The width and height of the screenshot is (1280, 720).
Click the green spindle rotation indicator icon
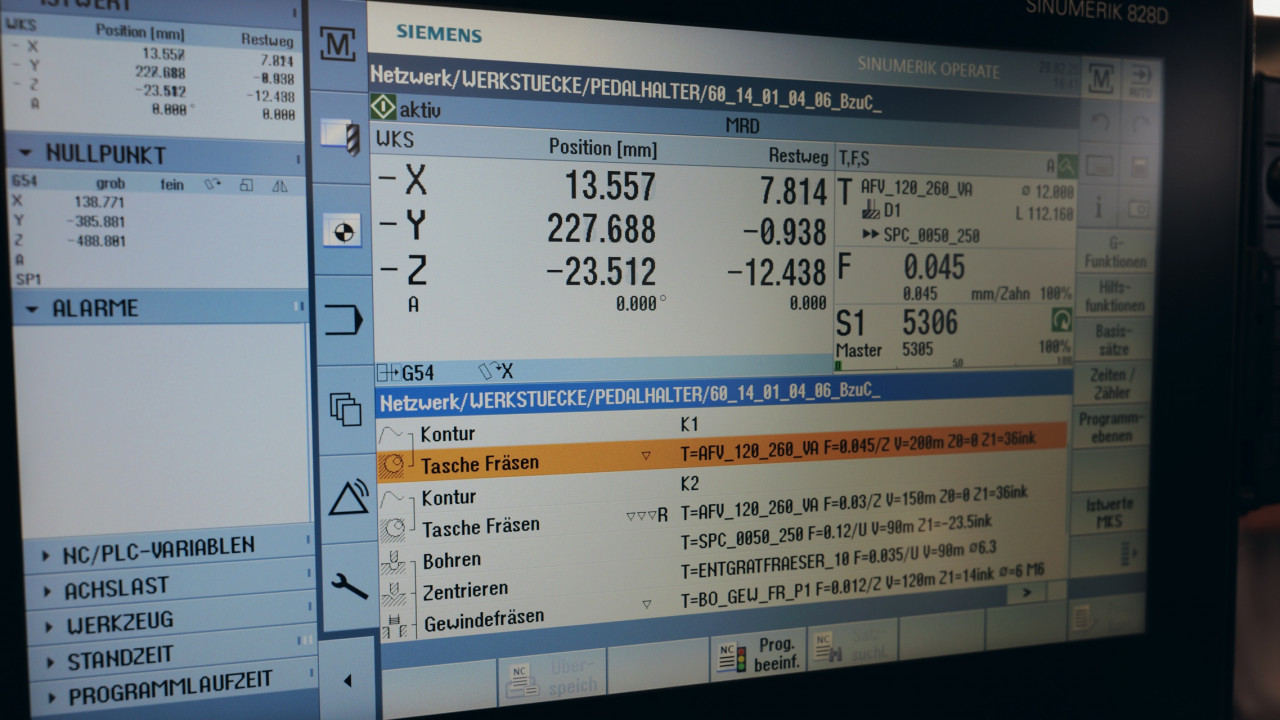tap(1060, 319)
